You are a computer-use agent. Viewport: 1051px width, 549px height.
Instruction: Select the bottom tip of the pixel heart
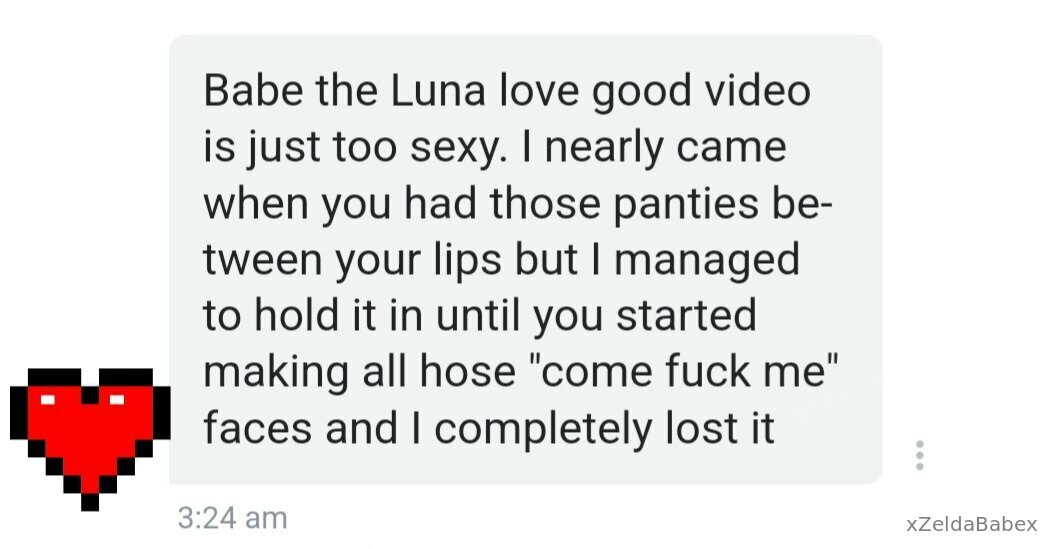pyautogui.click(x=90, y=503)
